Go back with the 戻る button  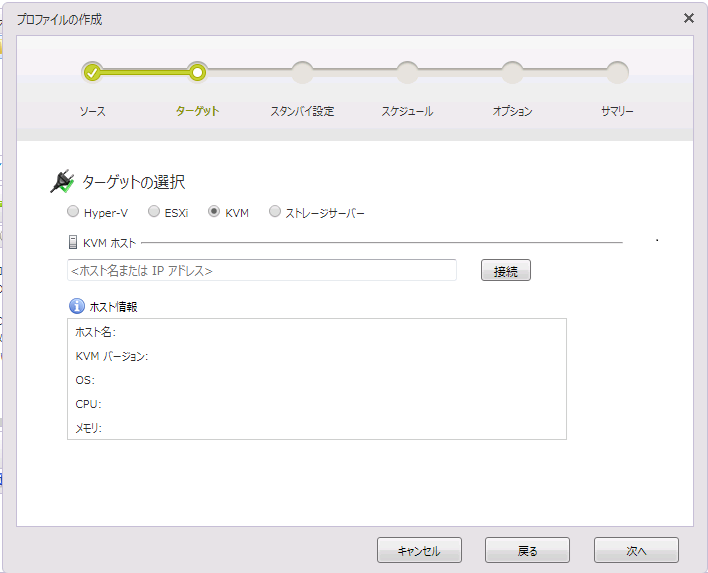click(x=527, y=550)
